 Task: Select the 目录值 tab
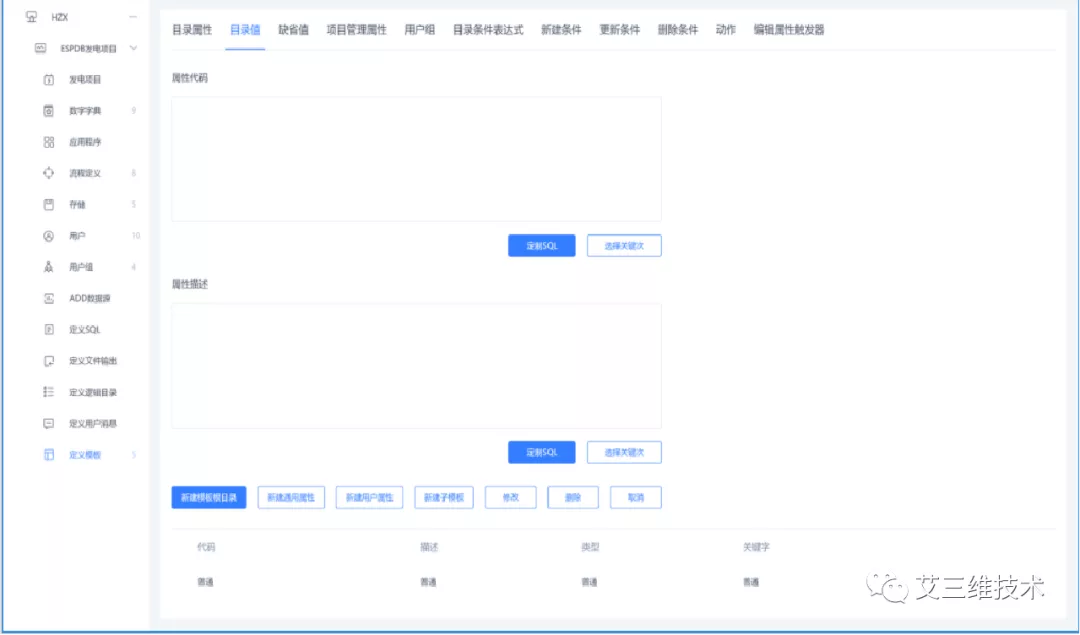click(245, 30)
